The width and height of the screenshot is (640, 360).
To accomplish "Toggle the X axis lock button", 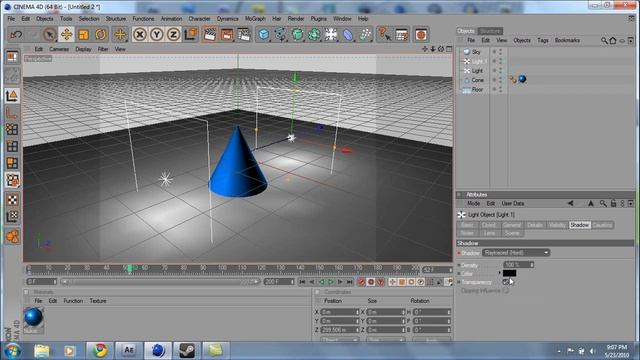I will point(140,35).
